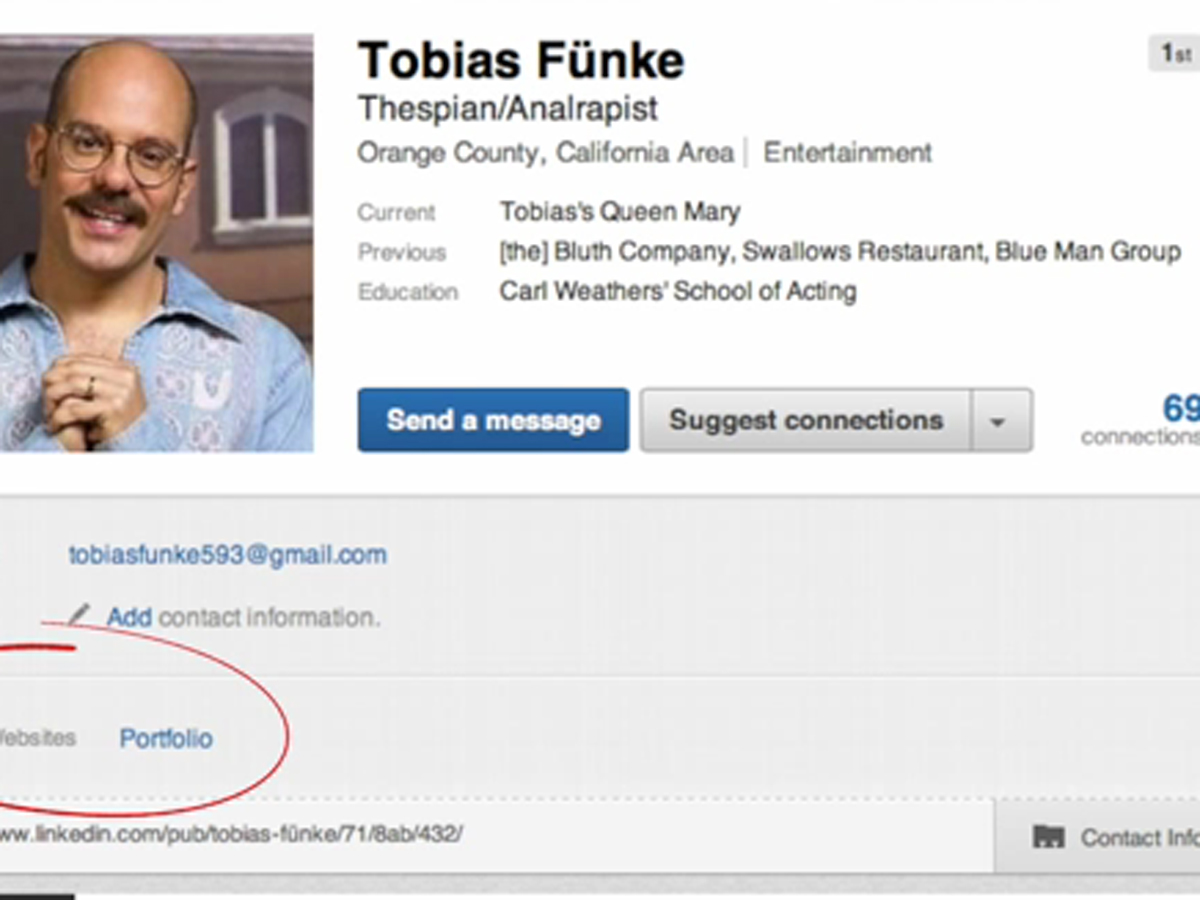The image size is (1200, 900).
Task: Click the Tobias Fünke profile name
Action: click(521, 62)
